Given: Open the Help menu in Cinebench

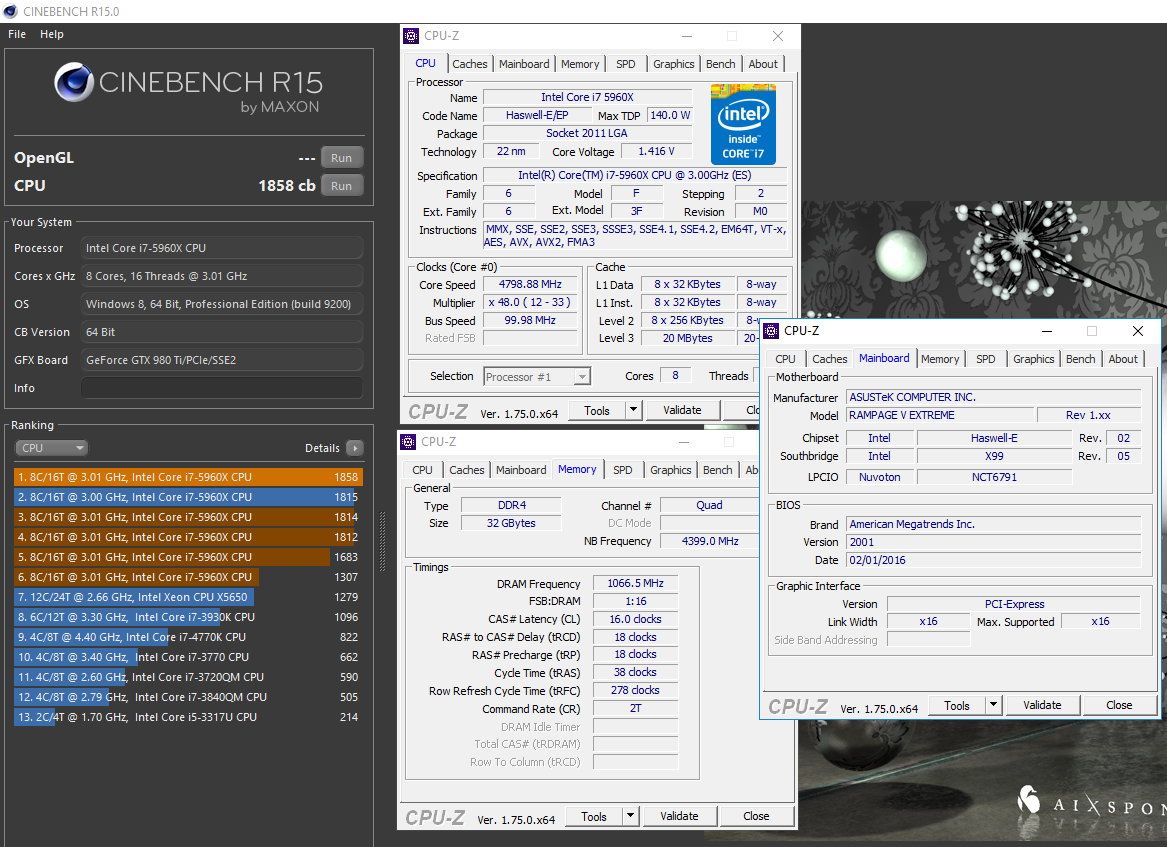Looking at the screenshot, I should tap(52, 34).
